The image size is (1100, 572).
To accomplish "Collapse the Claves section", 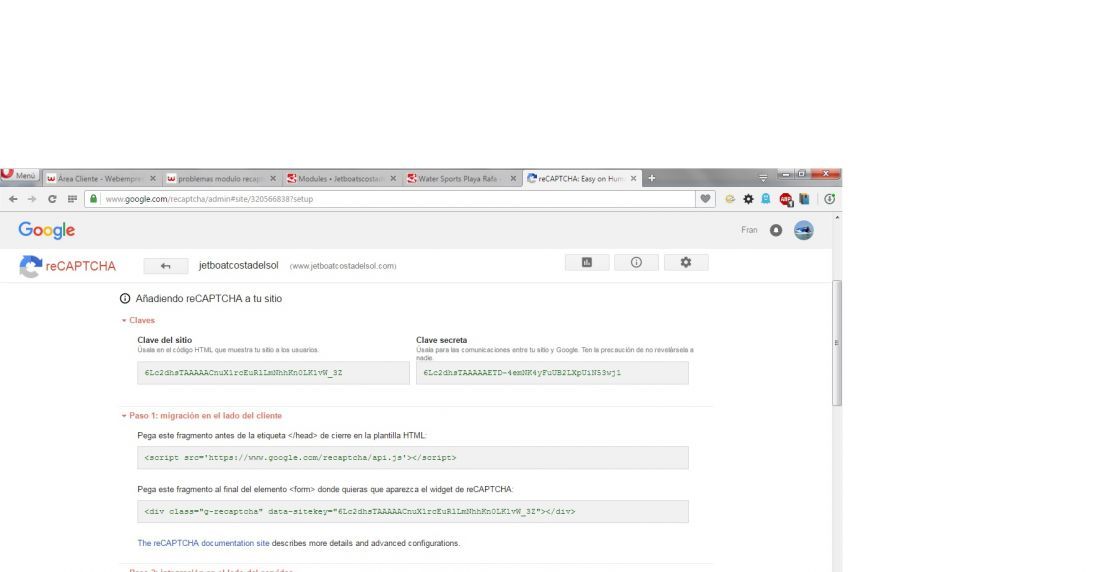I will coord(138,320).
